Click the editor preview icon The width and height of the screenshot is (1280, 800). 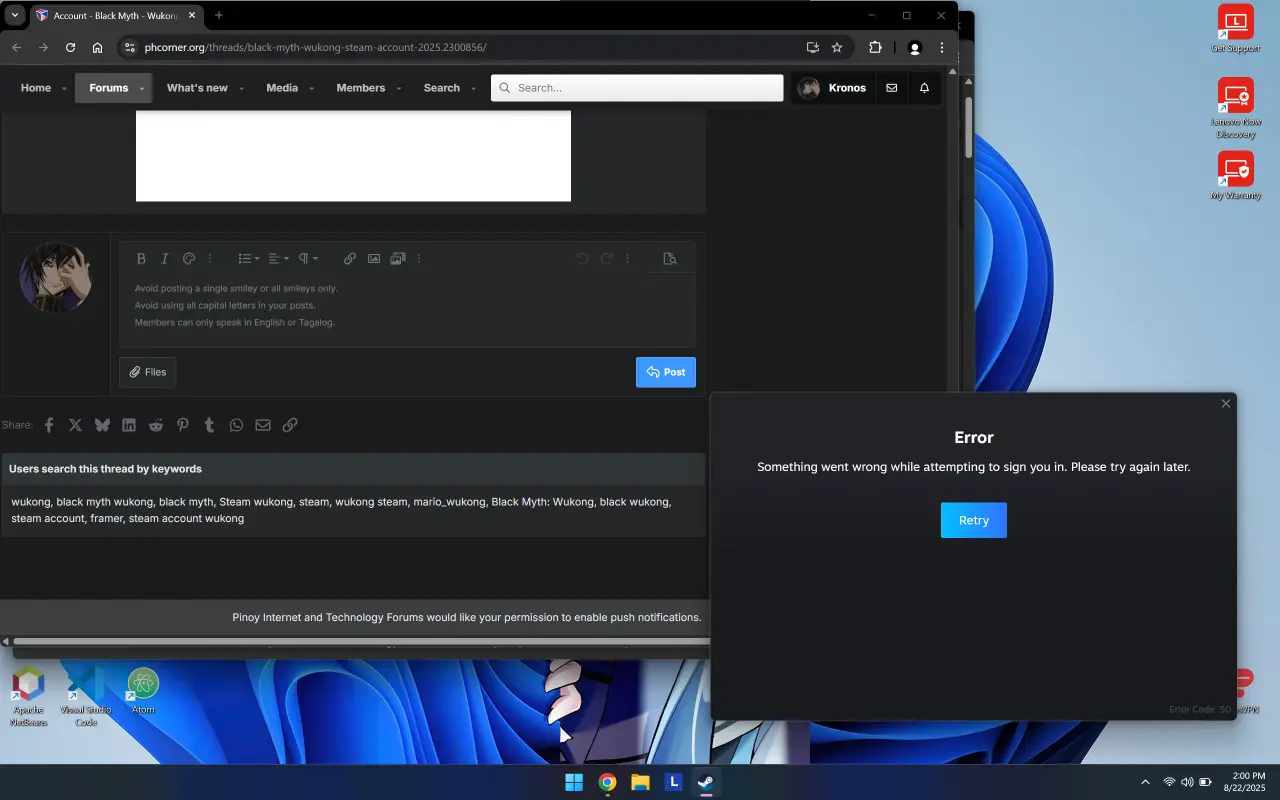(x=670, y=258)
